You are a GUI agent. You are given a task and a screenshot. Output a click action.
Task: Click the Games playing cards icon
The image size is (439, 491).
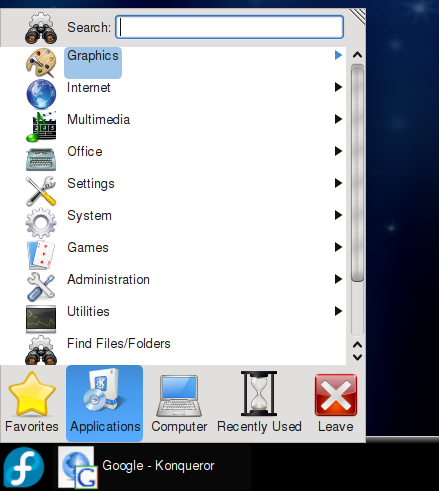tap(41, 255)
